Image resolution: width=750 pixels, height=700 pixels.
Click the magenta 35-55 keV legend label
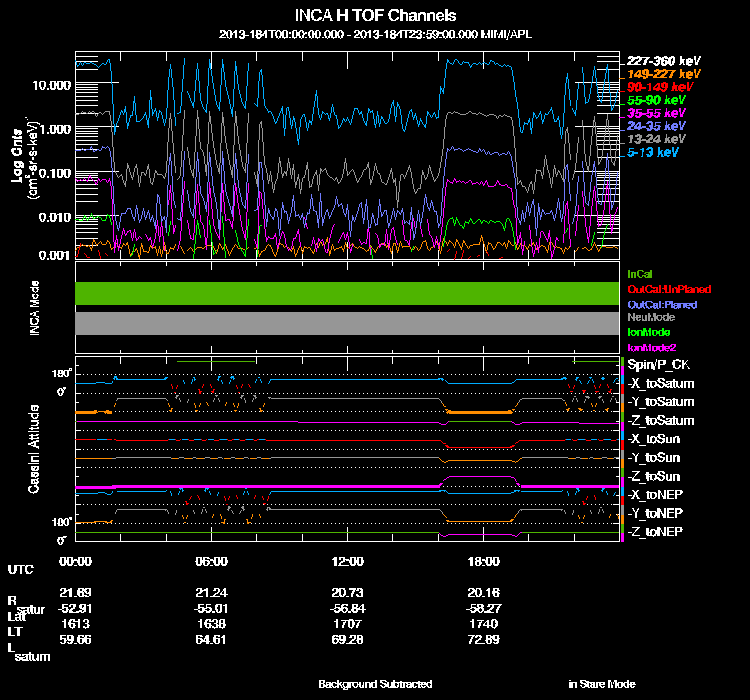click(x=657, y=113)
